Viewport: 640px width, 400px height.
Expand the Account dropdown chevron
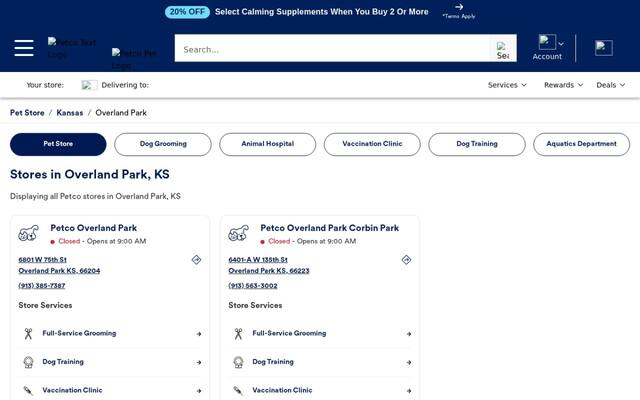561,44
